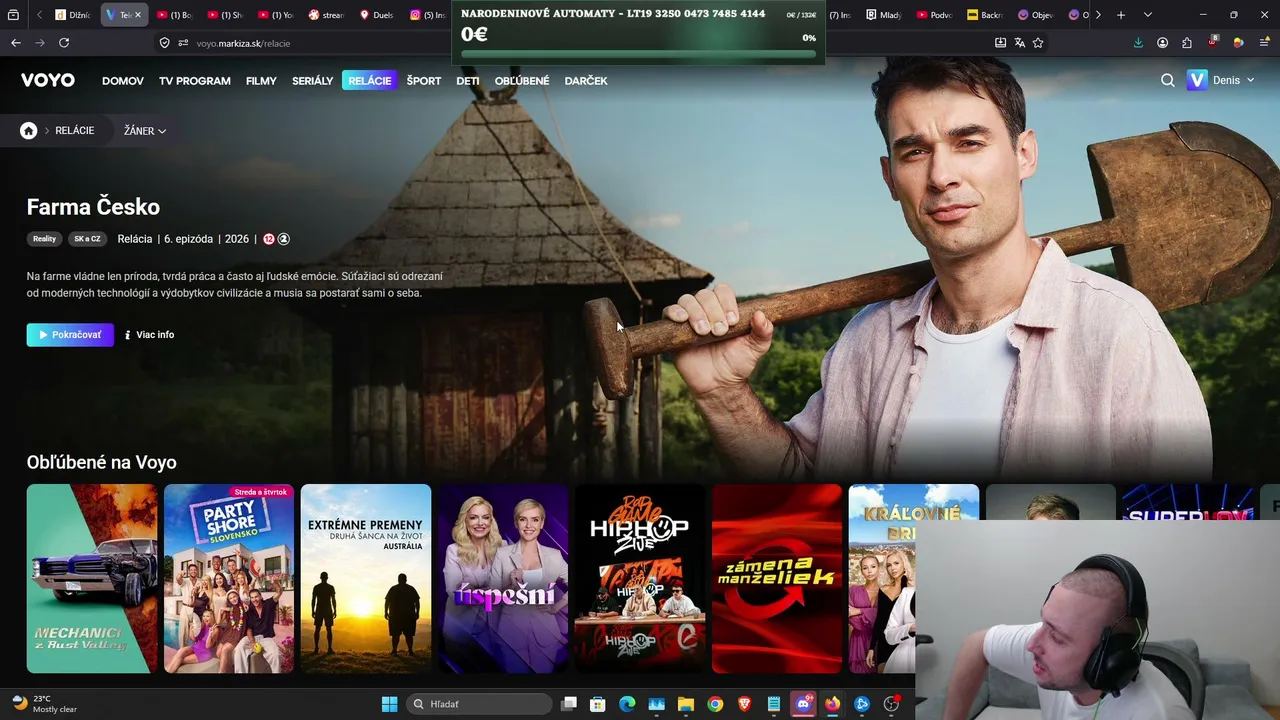This screenshot has height=720, width=1280.
Task: Open the Firefox sidebar tabs icon
Action: 13,15
